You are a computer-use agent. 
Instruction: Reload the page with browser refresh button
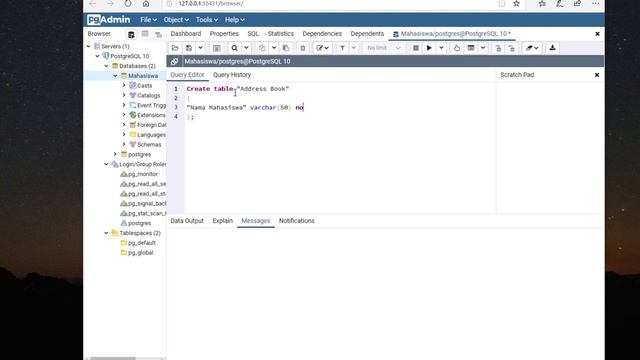tap(128, 4)
